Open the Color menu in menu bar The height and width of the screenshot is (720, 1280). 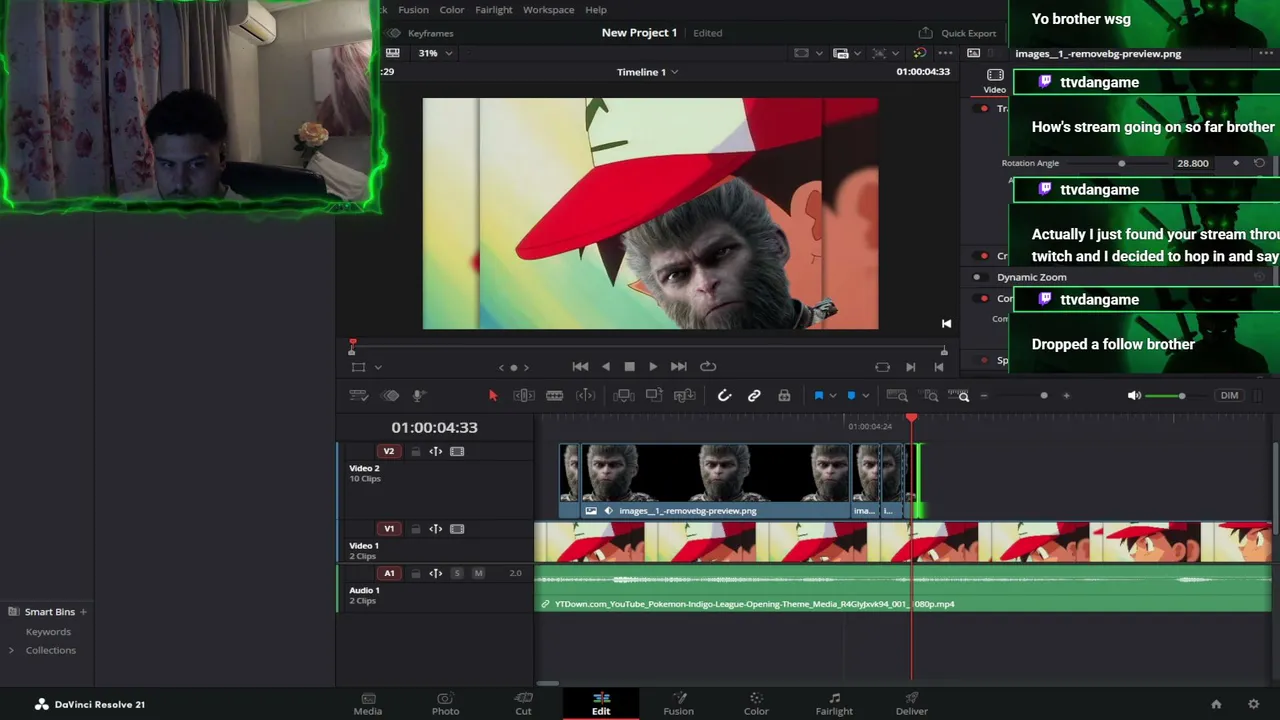[452, 10]
